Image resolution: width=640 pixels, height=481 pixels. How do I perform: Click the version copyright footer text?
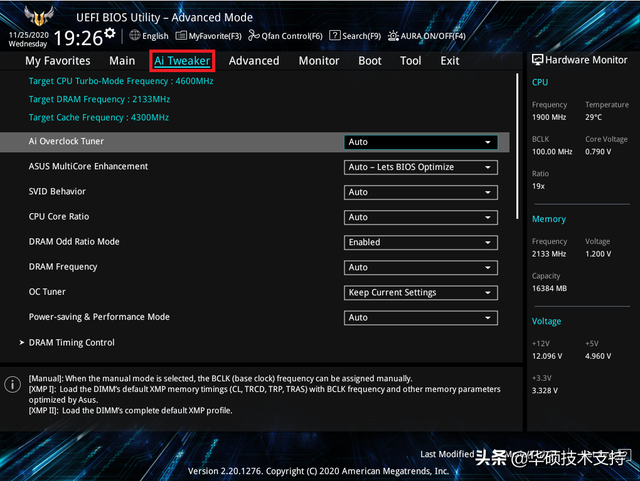pos(318,471)
